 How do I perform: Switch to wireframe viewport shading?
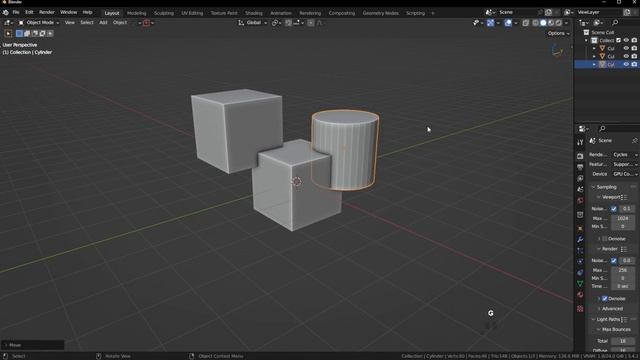pos(536,23)
